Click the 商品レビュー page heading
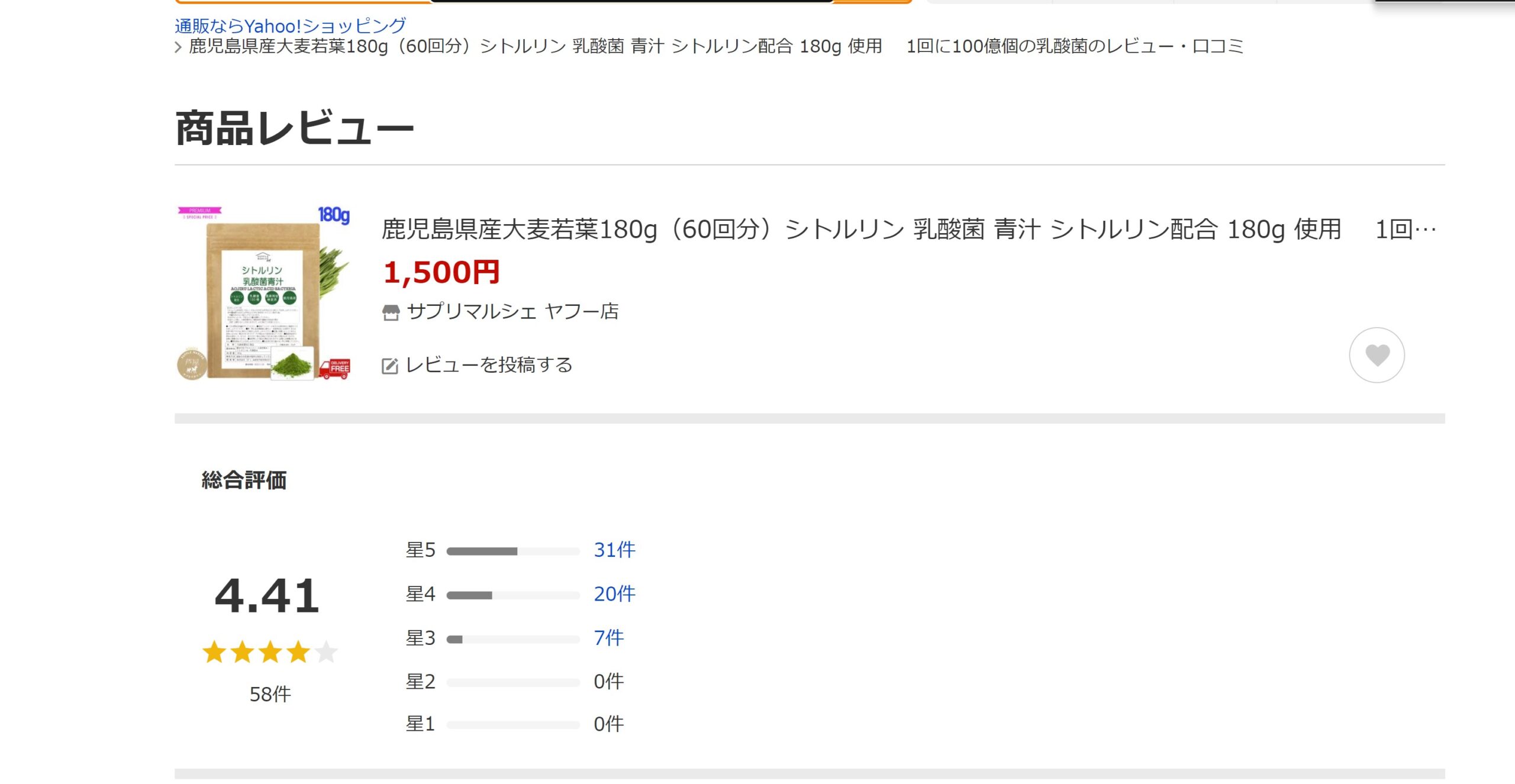 (x=294, y=128)
